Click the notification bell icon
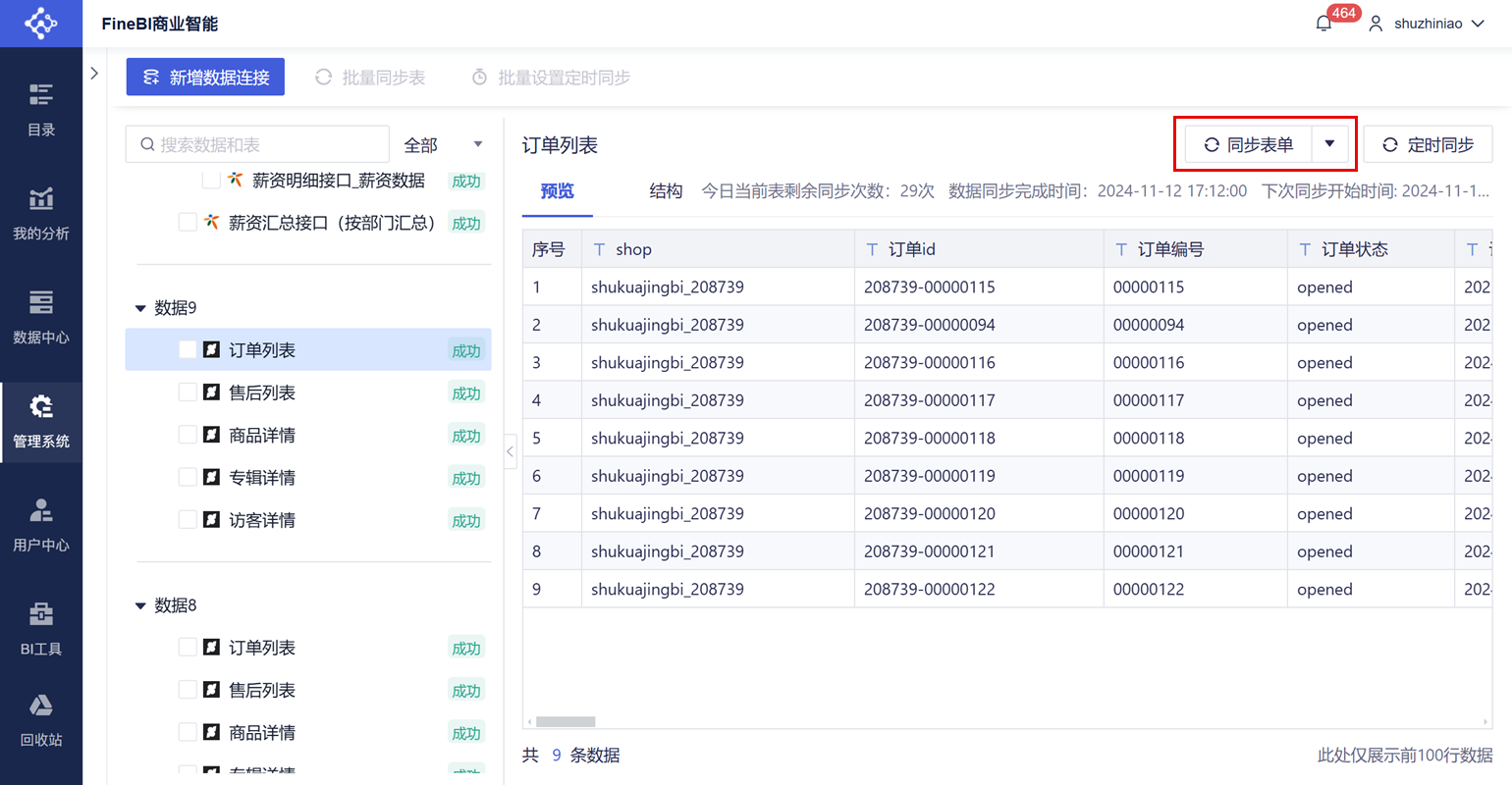This screenshot has height=785, width=1512. click(x=1323, y=24)
